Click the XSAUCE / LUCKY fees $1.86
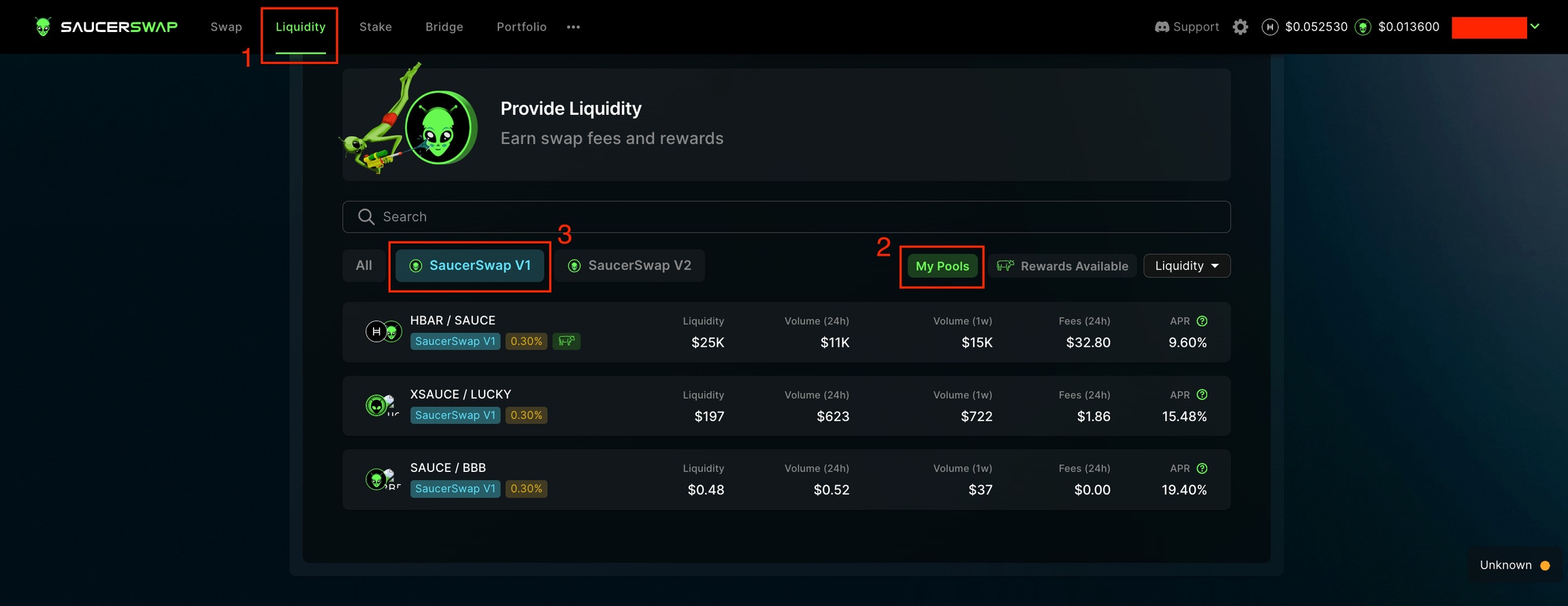Viewport: 1568px width, 606px height. click(1094, 416)
